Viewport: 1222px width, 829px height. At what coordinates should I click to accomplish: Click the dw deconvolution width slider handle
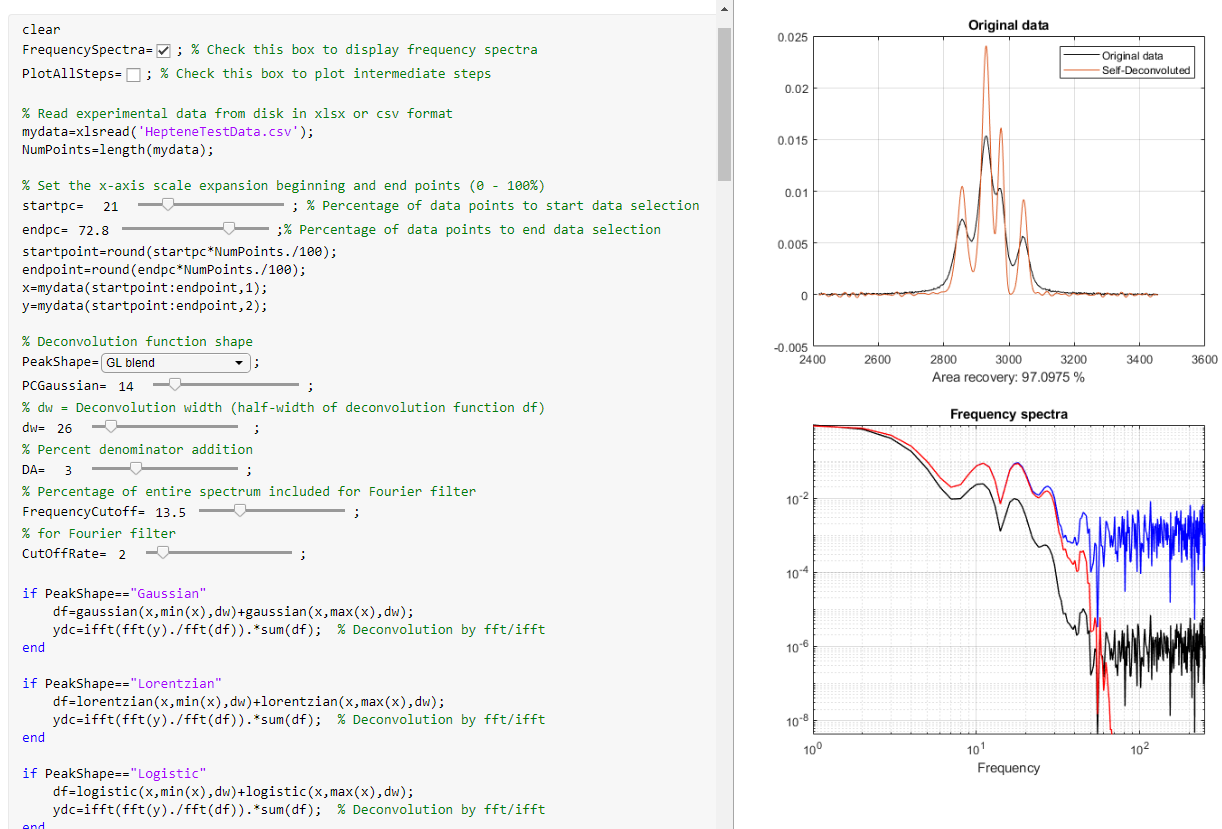tap(111, 426)
